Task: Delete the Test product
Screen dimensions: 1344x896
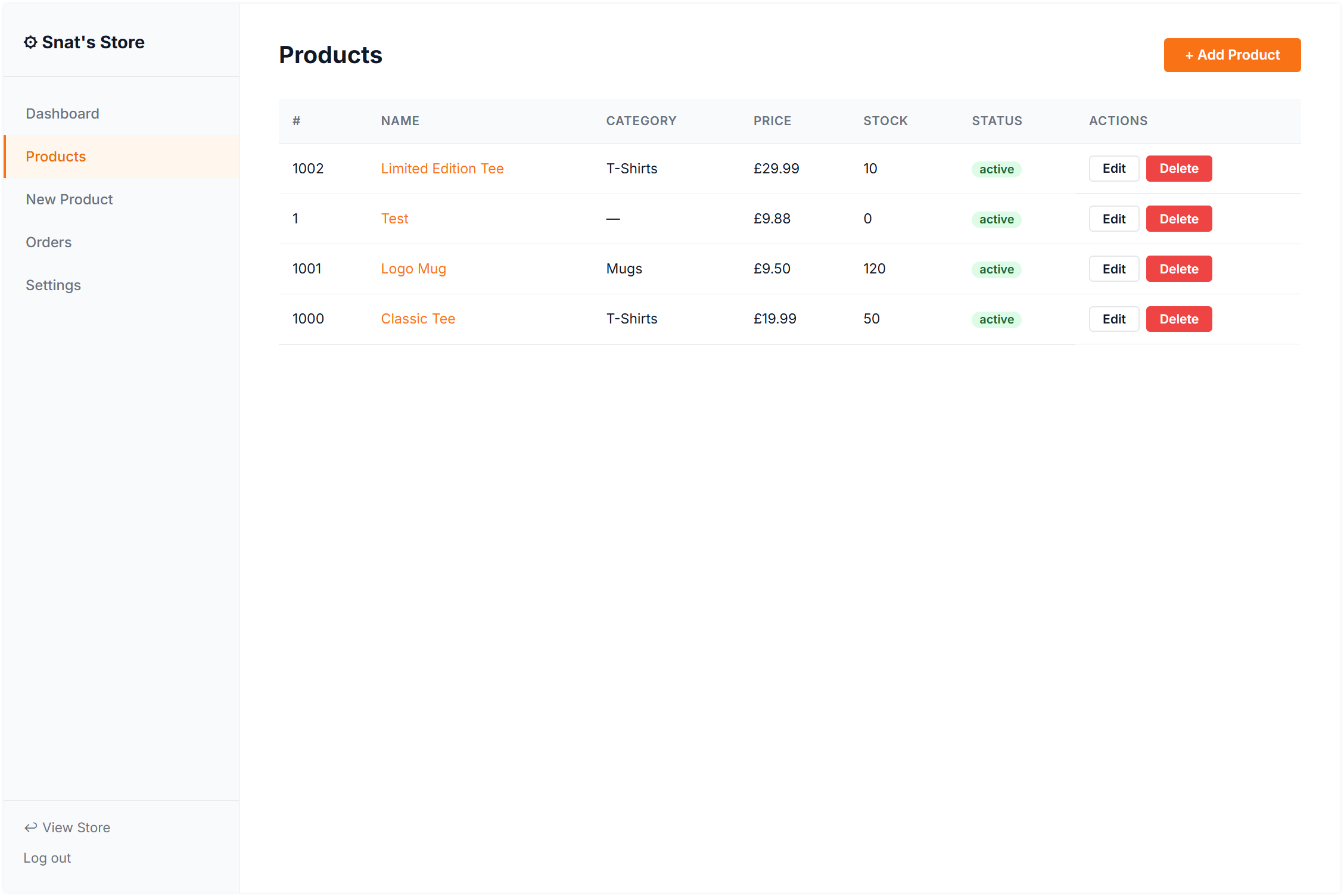Action: 1178,219
